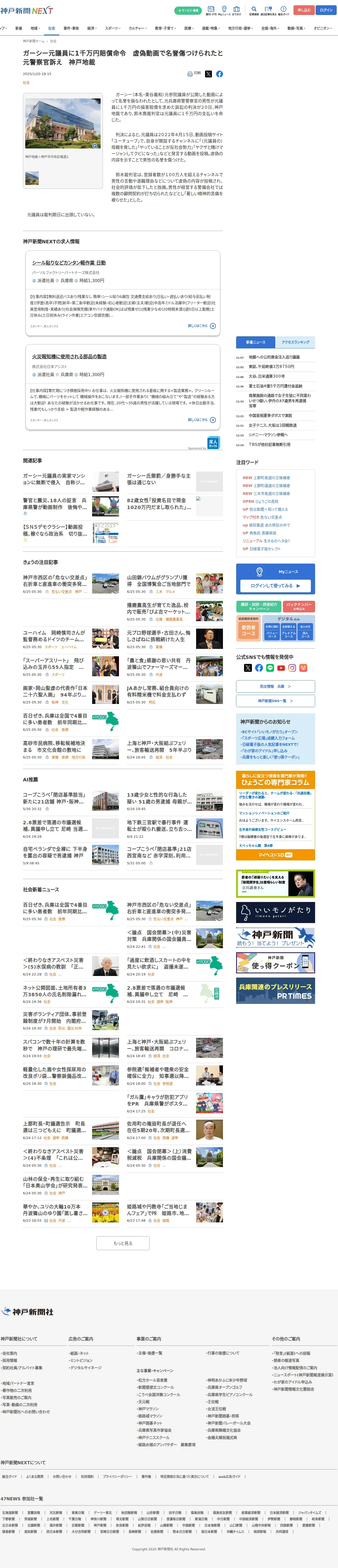
Task: Print the article with printer icon
Action: click(194, 74)
